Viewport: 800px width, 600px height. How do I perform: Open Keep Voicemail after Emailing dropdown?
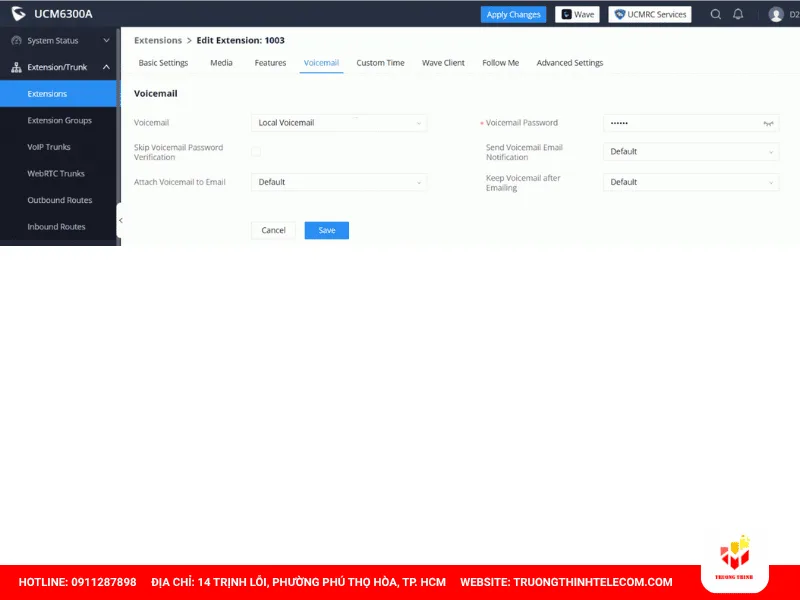(691, 182)
